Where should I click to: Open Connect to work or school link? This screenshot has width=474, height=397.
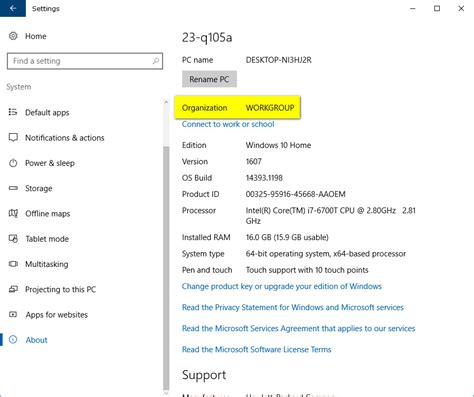coord(228,124)
